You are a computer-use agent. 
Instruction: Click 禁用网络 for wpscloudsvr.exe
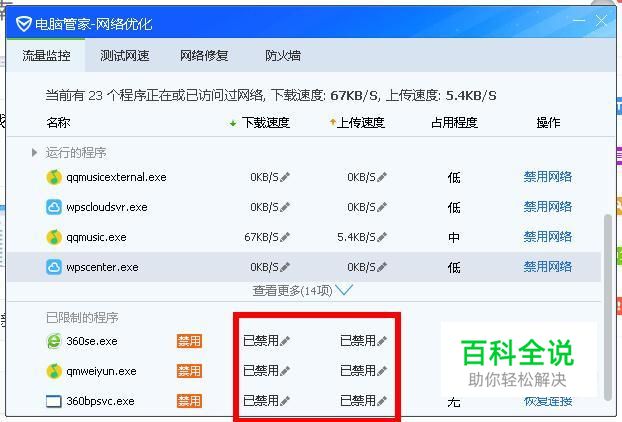tap(547, 207)
